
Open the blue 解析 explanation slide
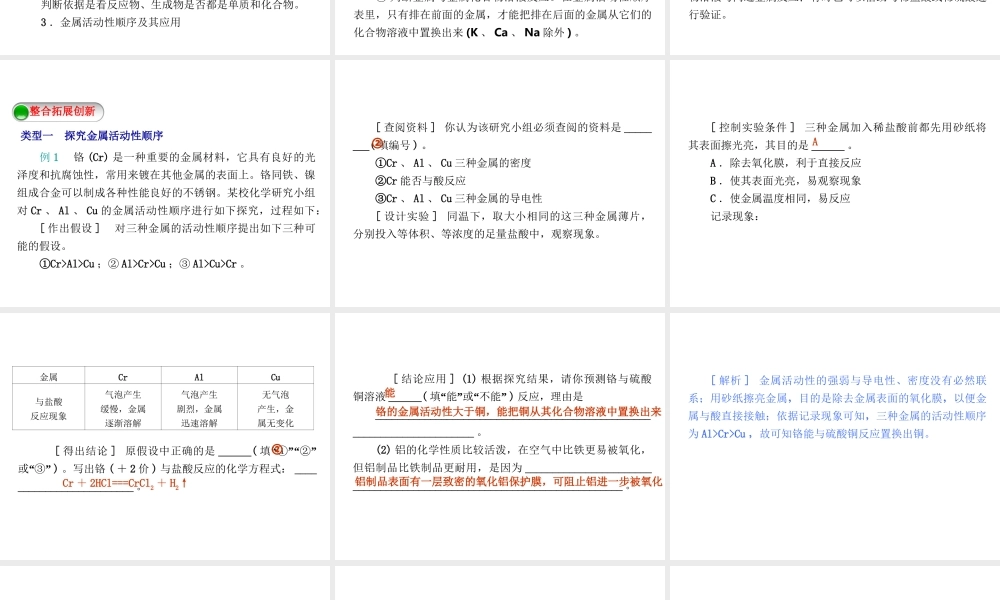(835, 436)
